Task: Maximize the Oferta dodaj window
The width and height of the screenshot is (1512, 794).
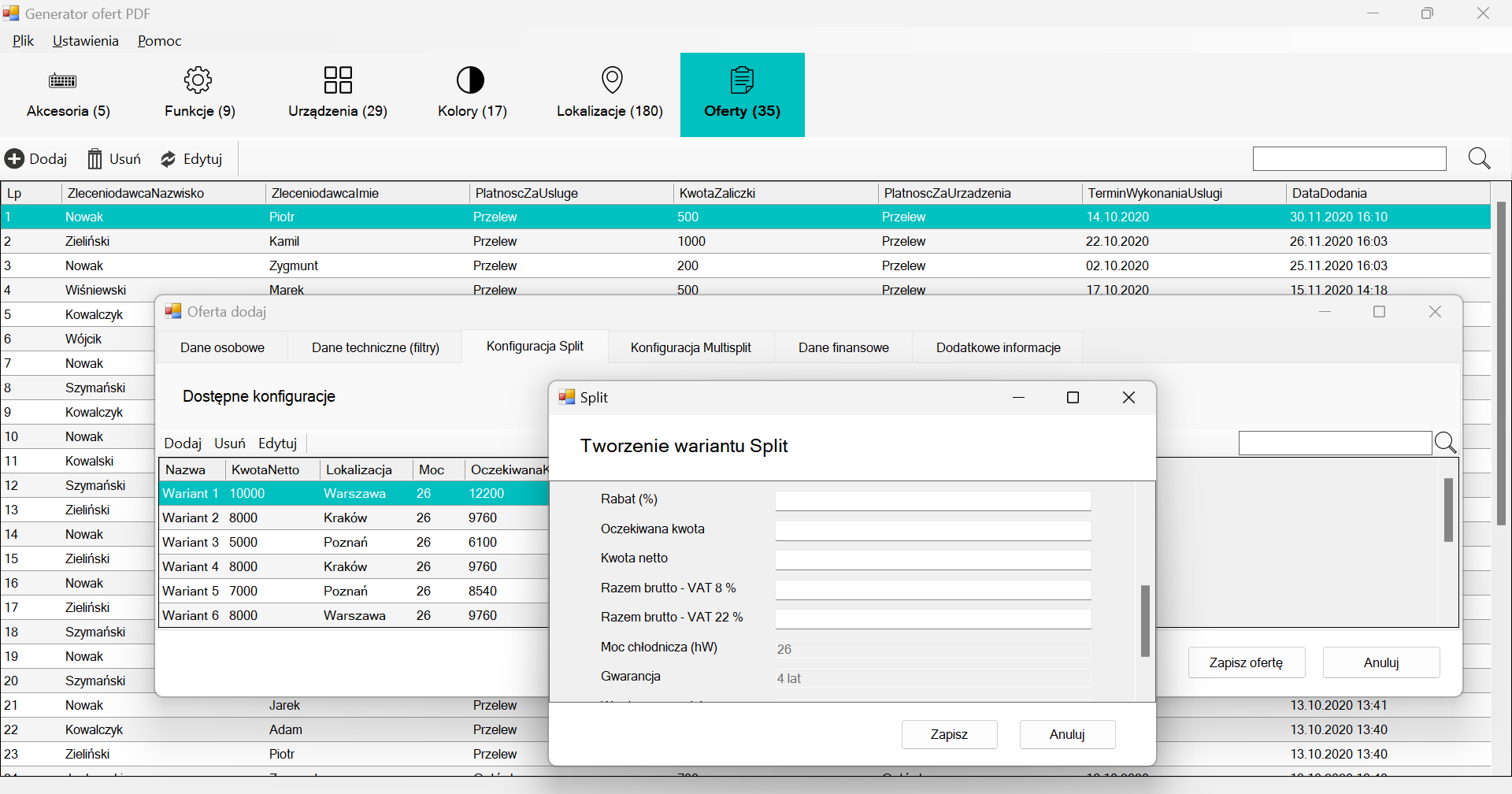Action: click(1379, 312)
